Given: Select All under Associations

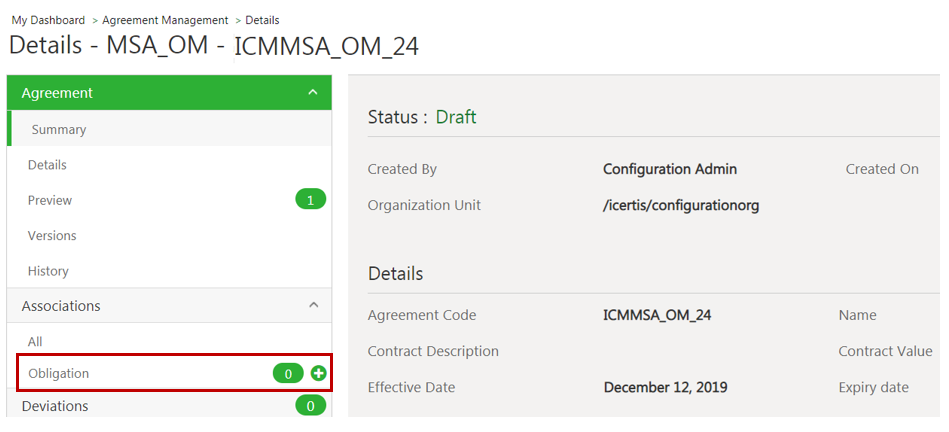Looking at the screenshot, I should pyautogui.click(x=35, y=342).
